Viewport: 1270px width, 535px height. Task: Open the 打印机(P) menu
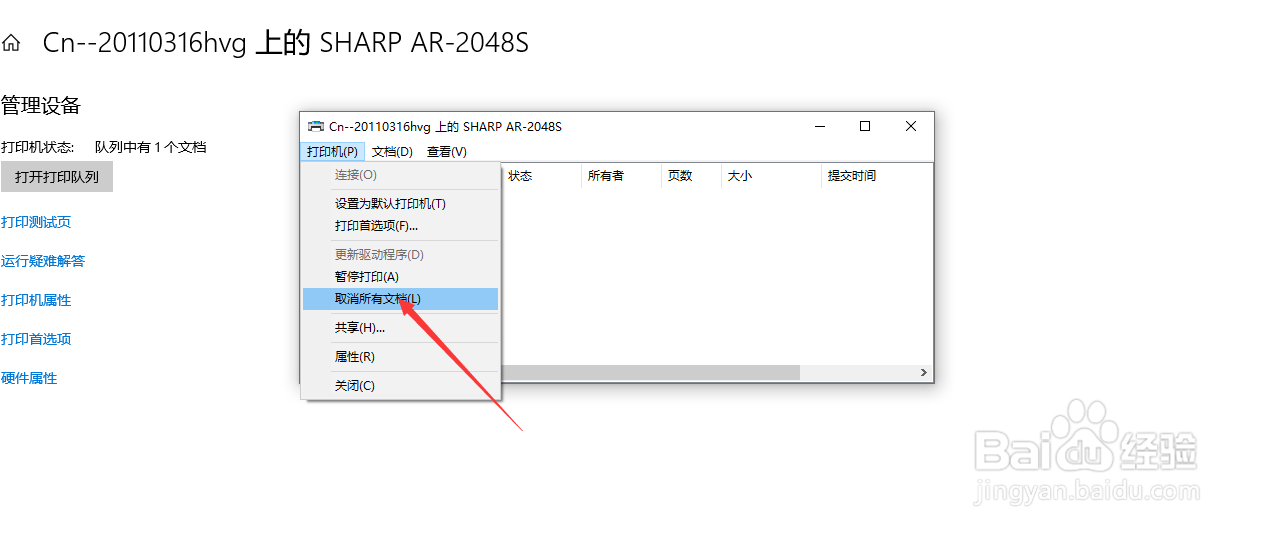click(332, 152)
